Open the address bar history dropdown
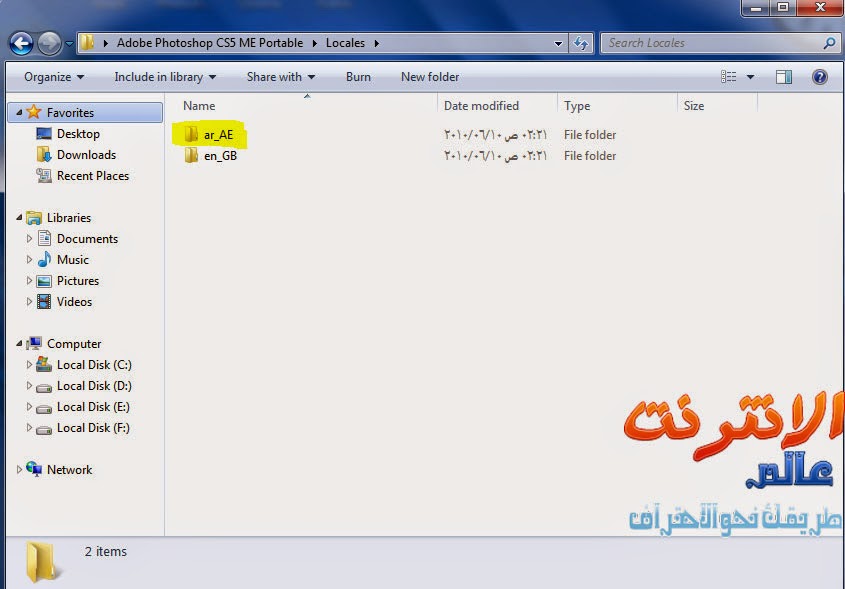 [x=558, y=43]
